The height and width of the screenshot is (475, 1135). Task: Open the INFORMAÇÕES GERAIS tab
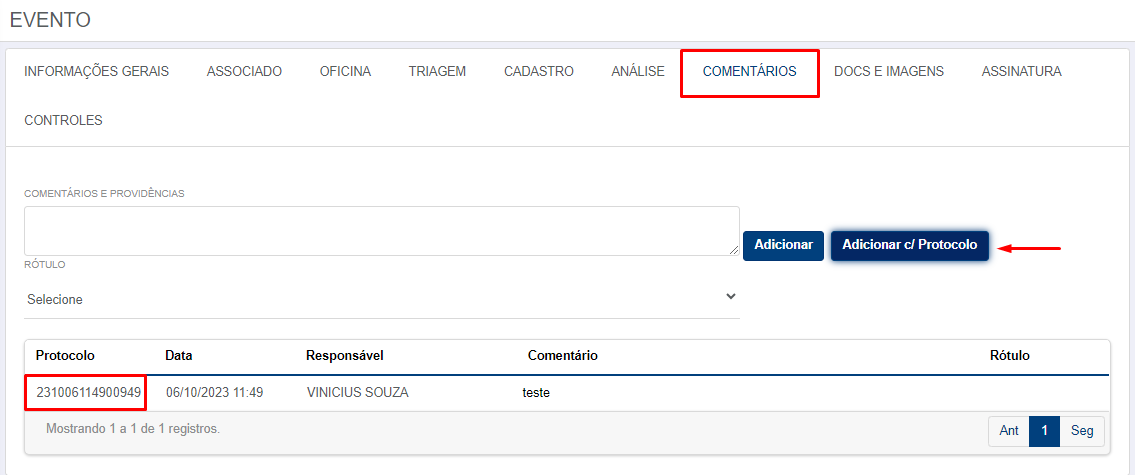(96, 72)
